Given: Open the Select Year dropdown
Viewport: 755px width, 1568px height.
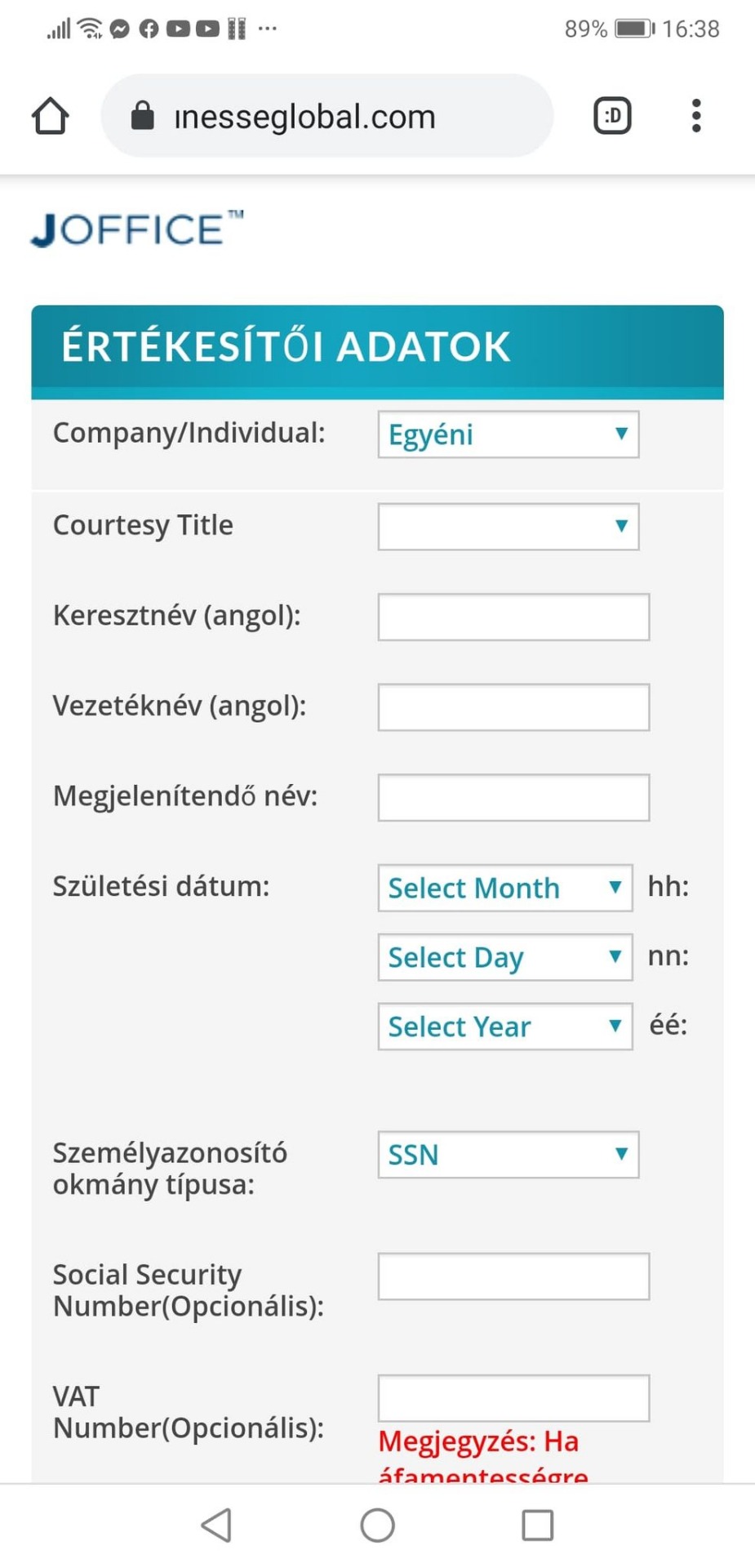Looking at the screenshot, I should [x=504, y=1027].
